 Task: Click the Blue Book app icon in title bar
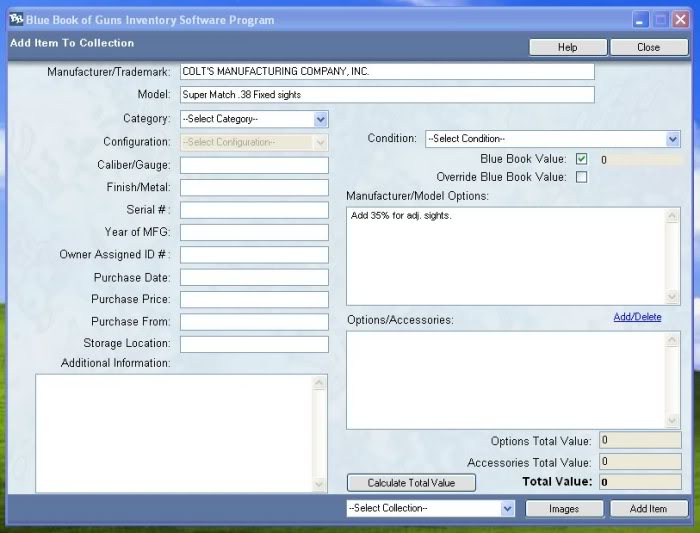coord(16,20)
